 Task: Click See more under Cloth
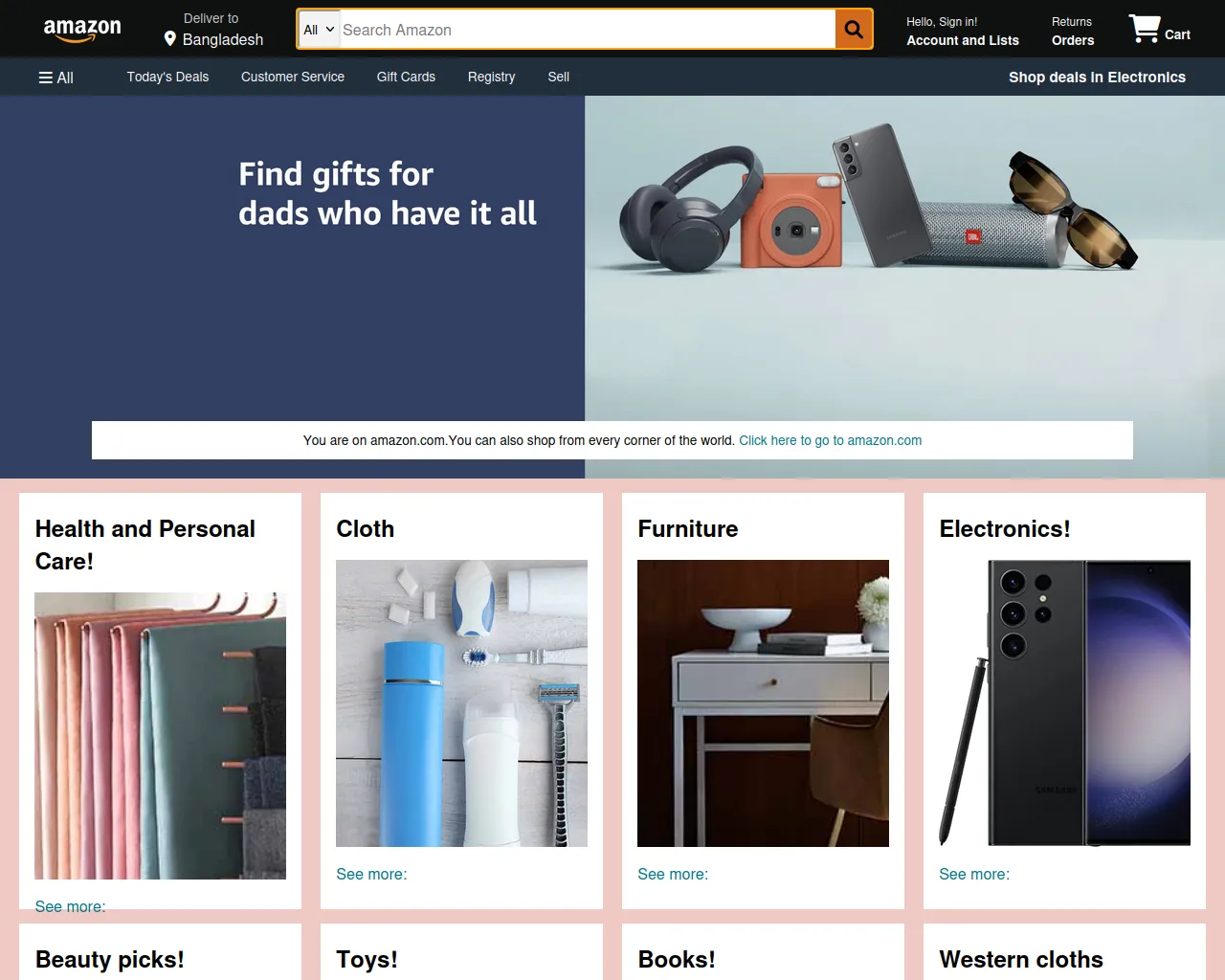coord(371,874)
